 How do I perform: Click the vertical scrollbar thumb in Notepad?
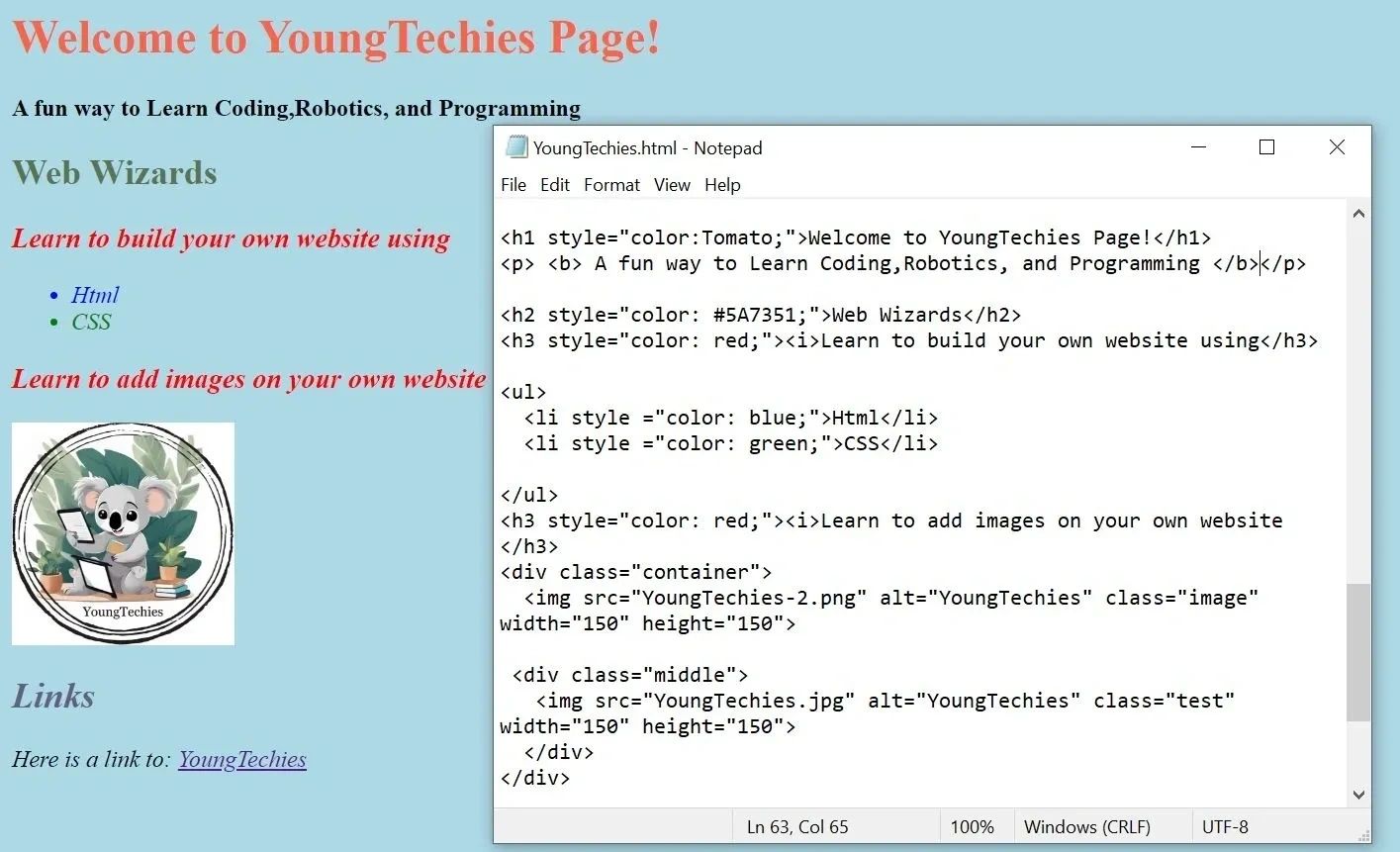click(1358, 653)
